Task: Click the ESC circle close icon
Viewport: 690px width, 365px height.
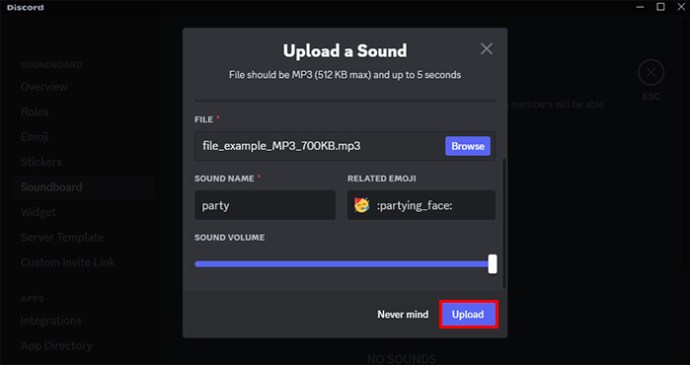Action: point(651,72)
